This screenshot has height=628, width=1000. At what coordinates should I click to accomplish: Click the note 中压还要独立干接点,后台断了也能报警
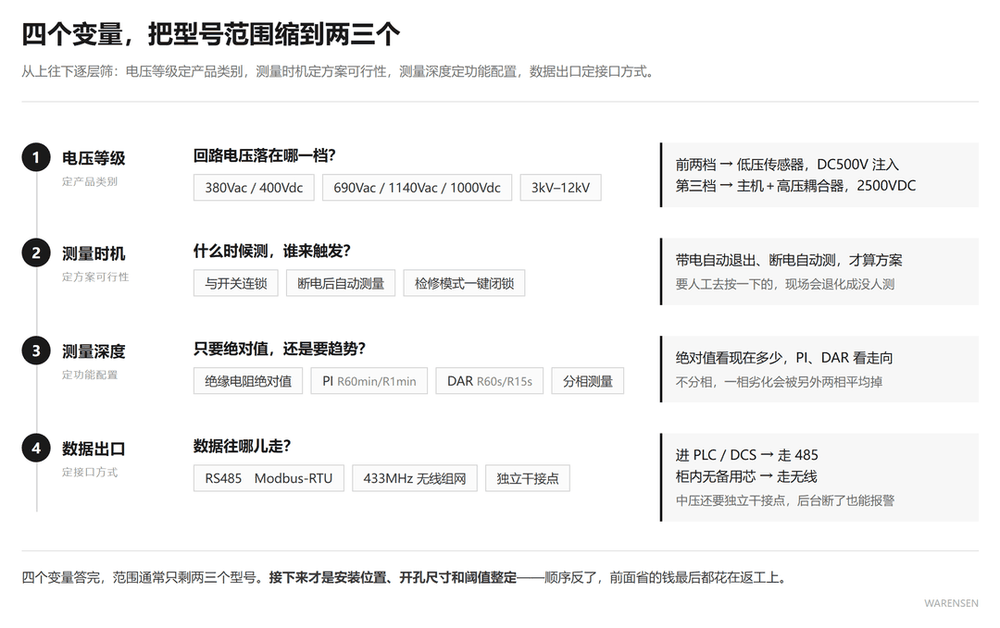point(785,500)
